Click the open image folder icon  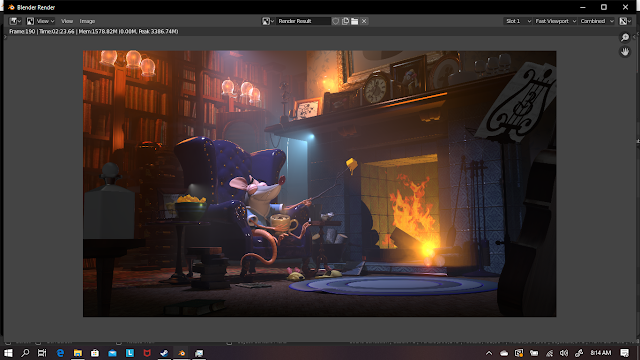point(355,21)
